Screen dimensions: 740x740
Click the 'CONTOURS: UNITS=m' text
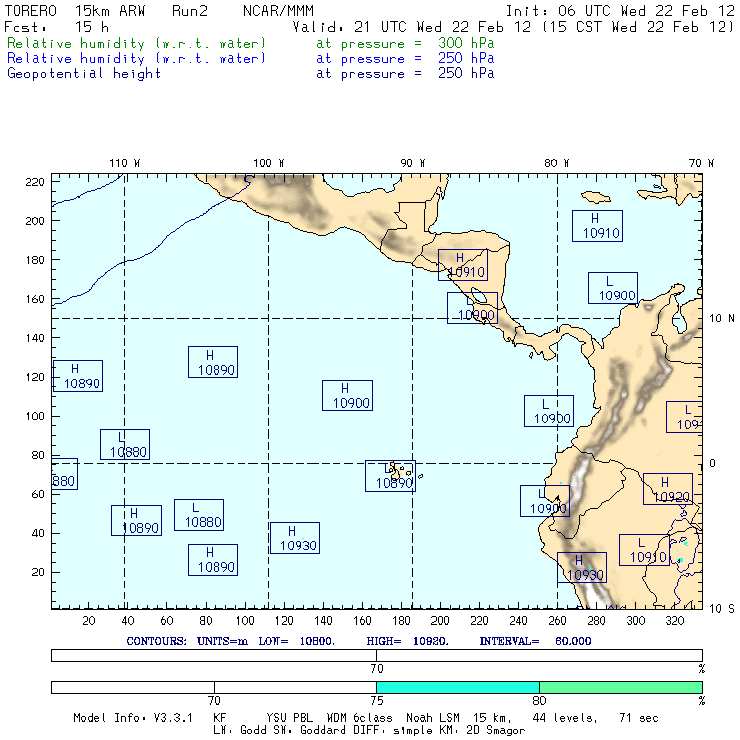click(187, 641)
